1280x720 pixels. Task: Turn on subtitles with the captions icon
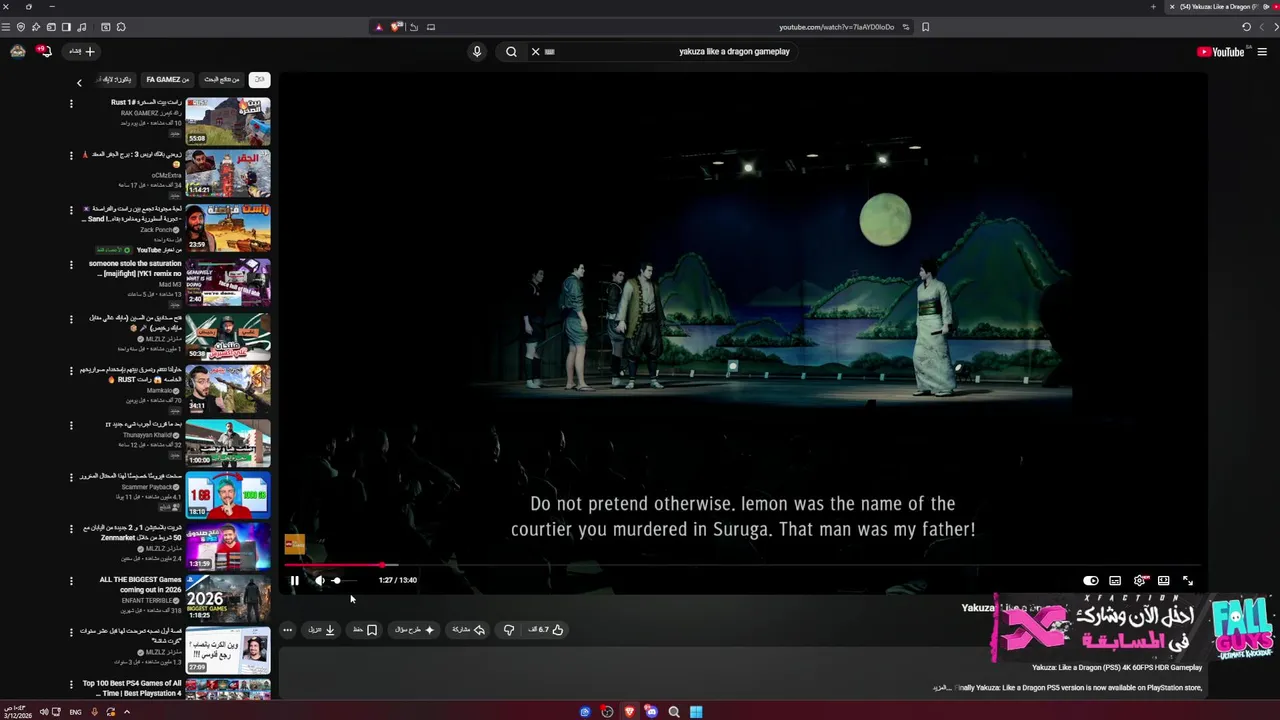point(1115,580)
